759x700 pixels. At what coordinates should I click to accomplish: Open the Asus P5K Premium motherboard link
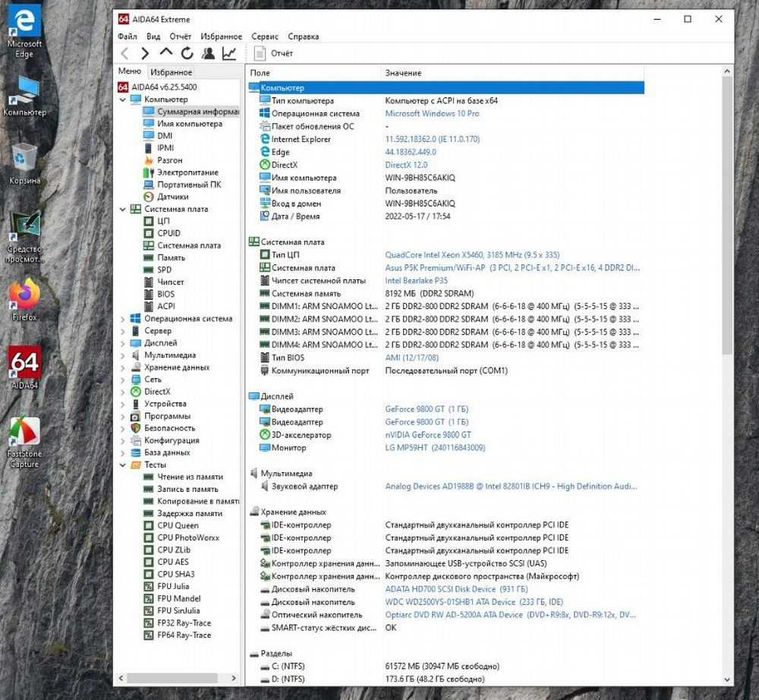(512, 268)
